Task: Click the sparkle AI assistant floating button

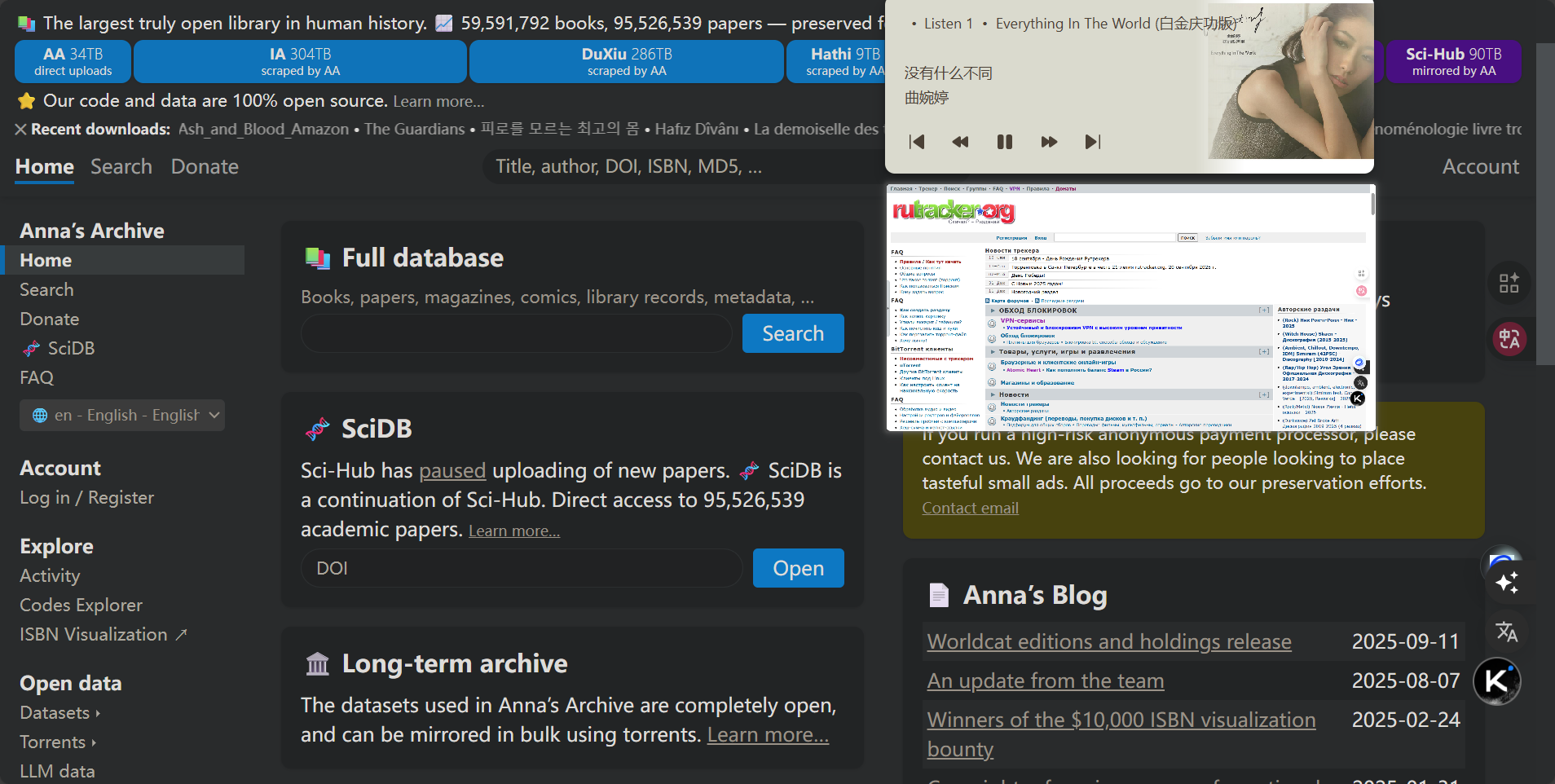Action: pos(1507,582)
